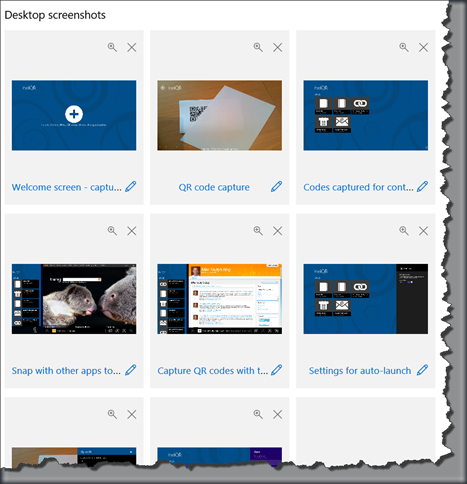Open the QR code capture caption link
This screenshot has height=484, width=467.
tap(214, 187)
